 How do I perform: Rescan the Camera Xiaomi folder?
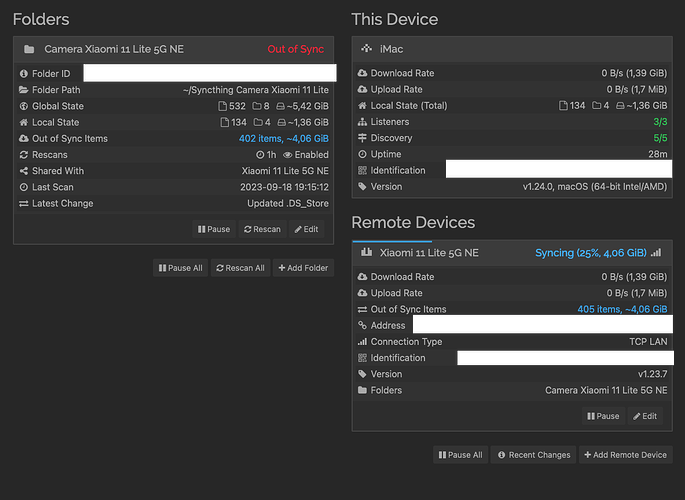tap(262, 229)
